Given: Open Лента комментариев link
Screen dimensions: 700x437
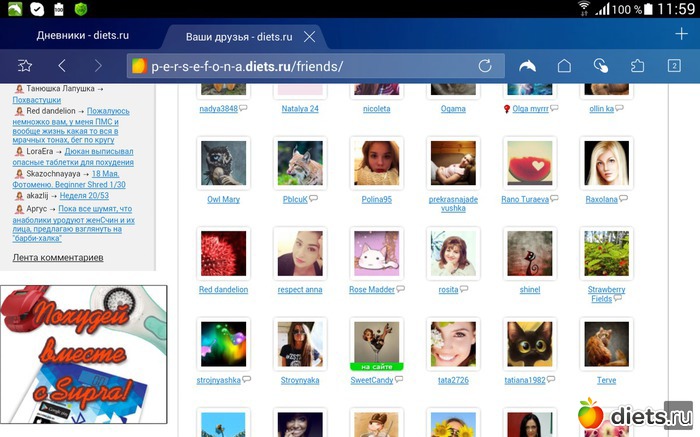Looking at the screenshot, I should 57,258.
